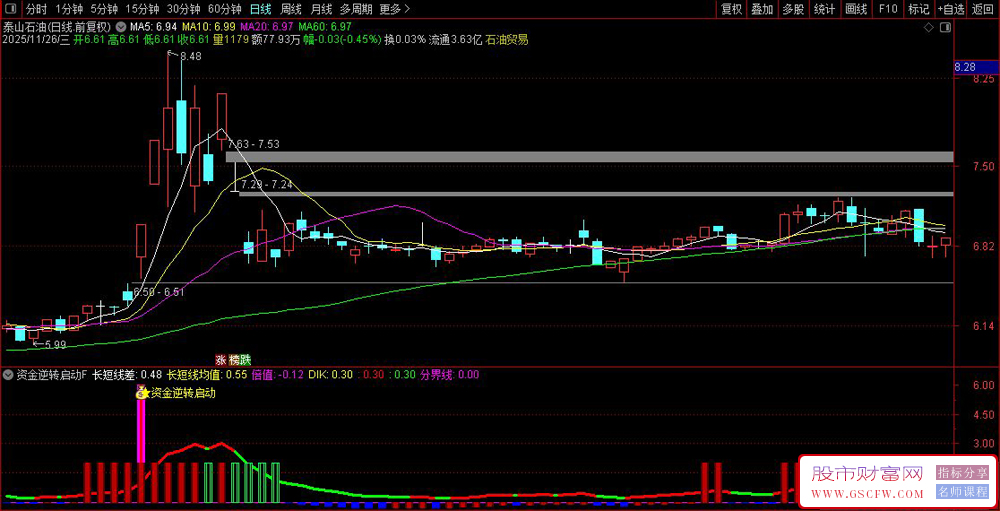The image size is (1000, 511).
Task: Click the 5.99 low price annotation
Action: click(55, 344)
